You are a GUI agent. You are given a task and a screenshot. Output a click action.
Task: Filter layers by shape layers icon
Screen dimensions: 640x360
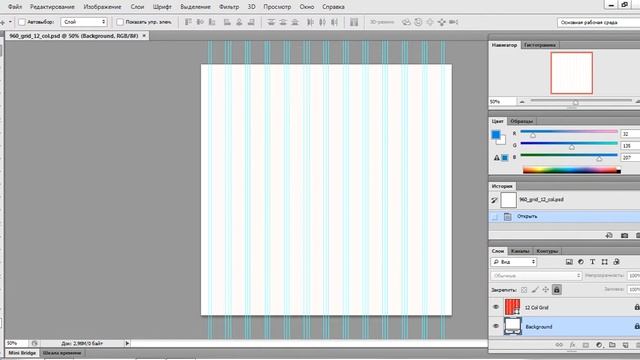point(604,262)
